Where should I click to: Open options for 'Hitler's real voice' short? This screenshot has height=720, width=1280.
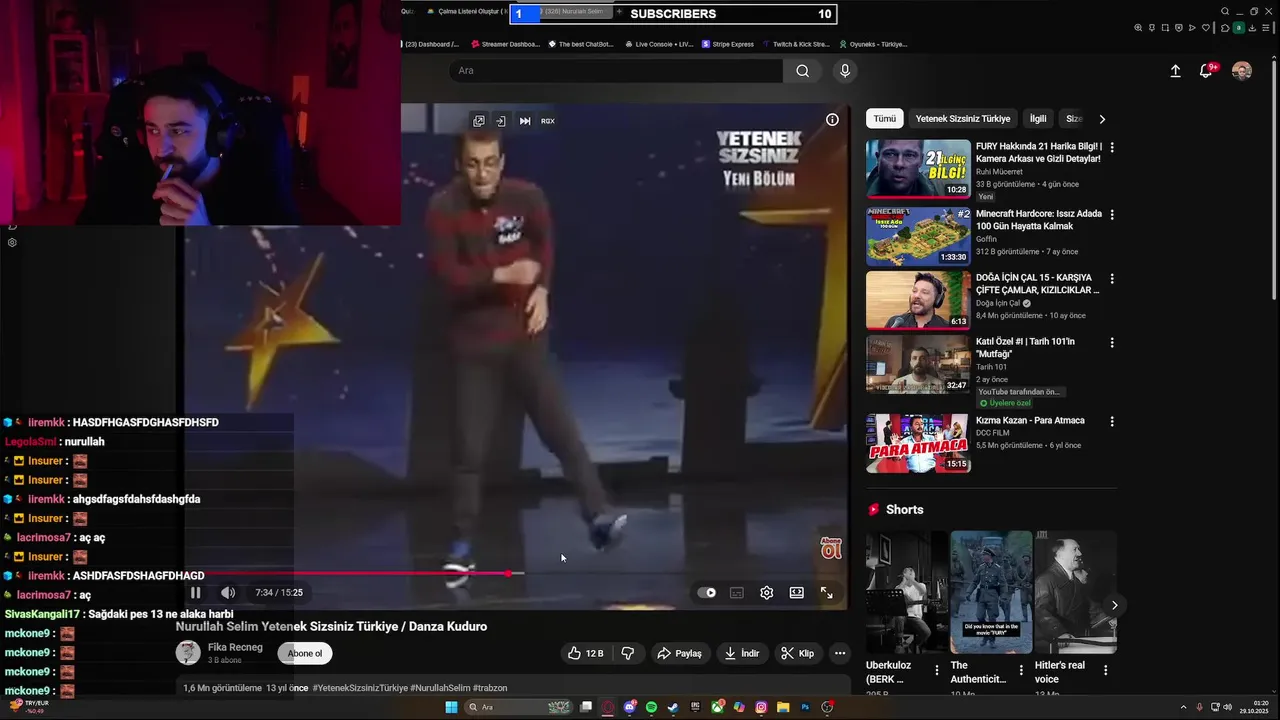pyautogui.click(x=1106, y=670)
